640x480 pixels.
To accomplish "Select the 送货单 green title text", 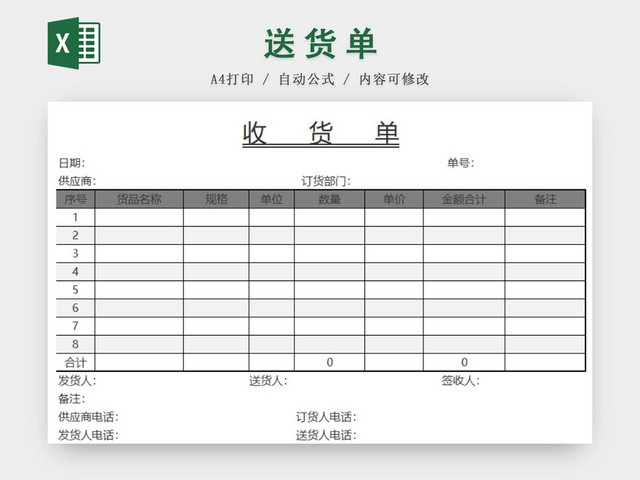I will tap(320, 43).
